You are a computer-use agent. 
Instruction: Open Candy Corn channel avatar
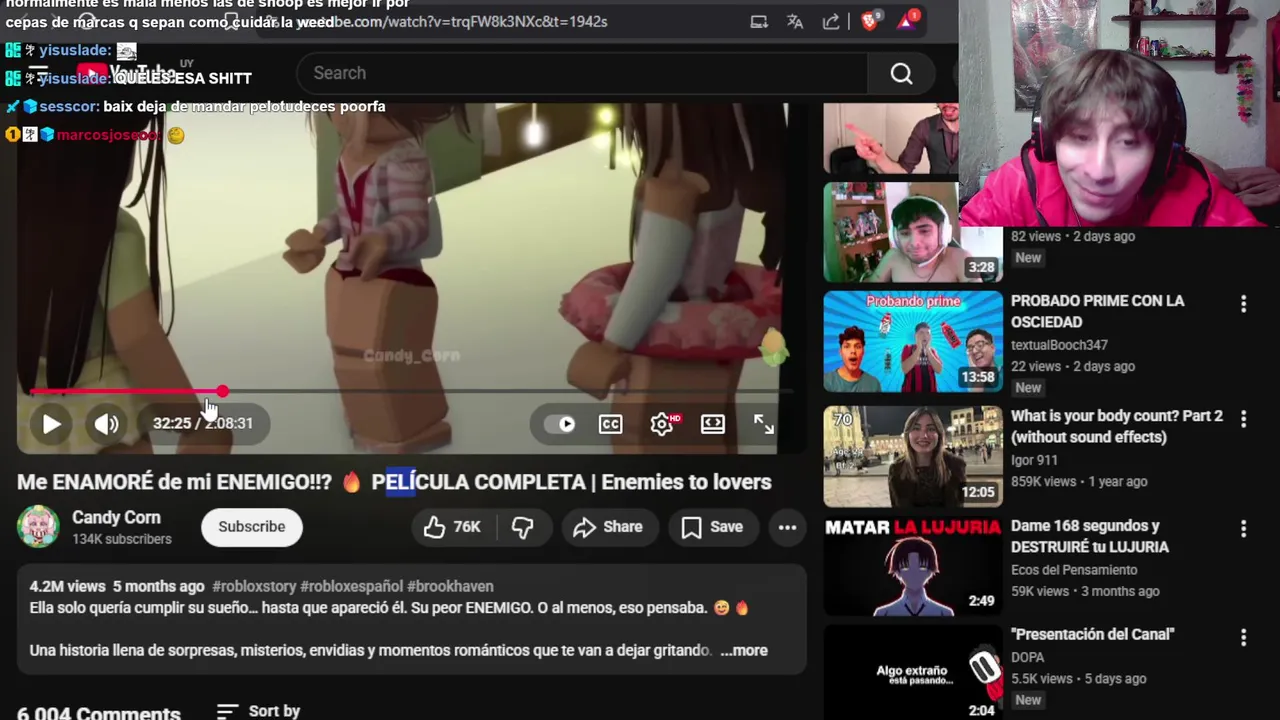(38, 527)
